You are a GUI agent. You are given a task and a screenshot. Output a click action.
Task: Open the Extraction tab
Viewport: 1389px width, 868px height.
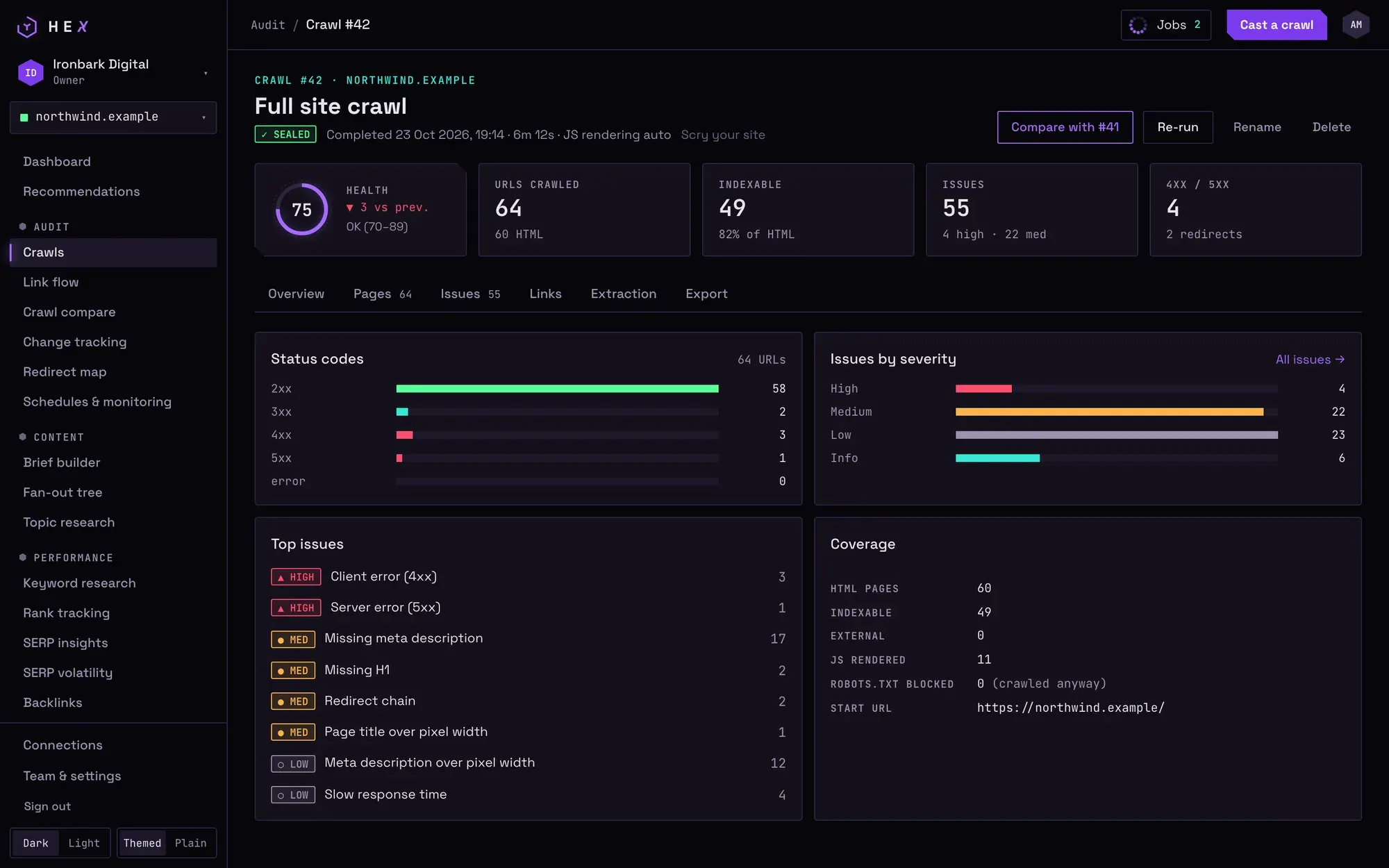pos(623,294)
